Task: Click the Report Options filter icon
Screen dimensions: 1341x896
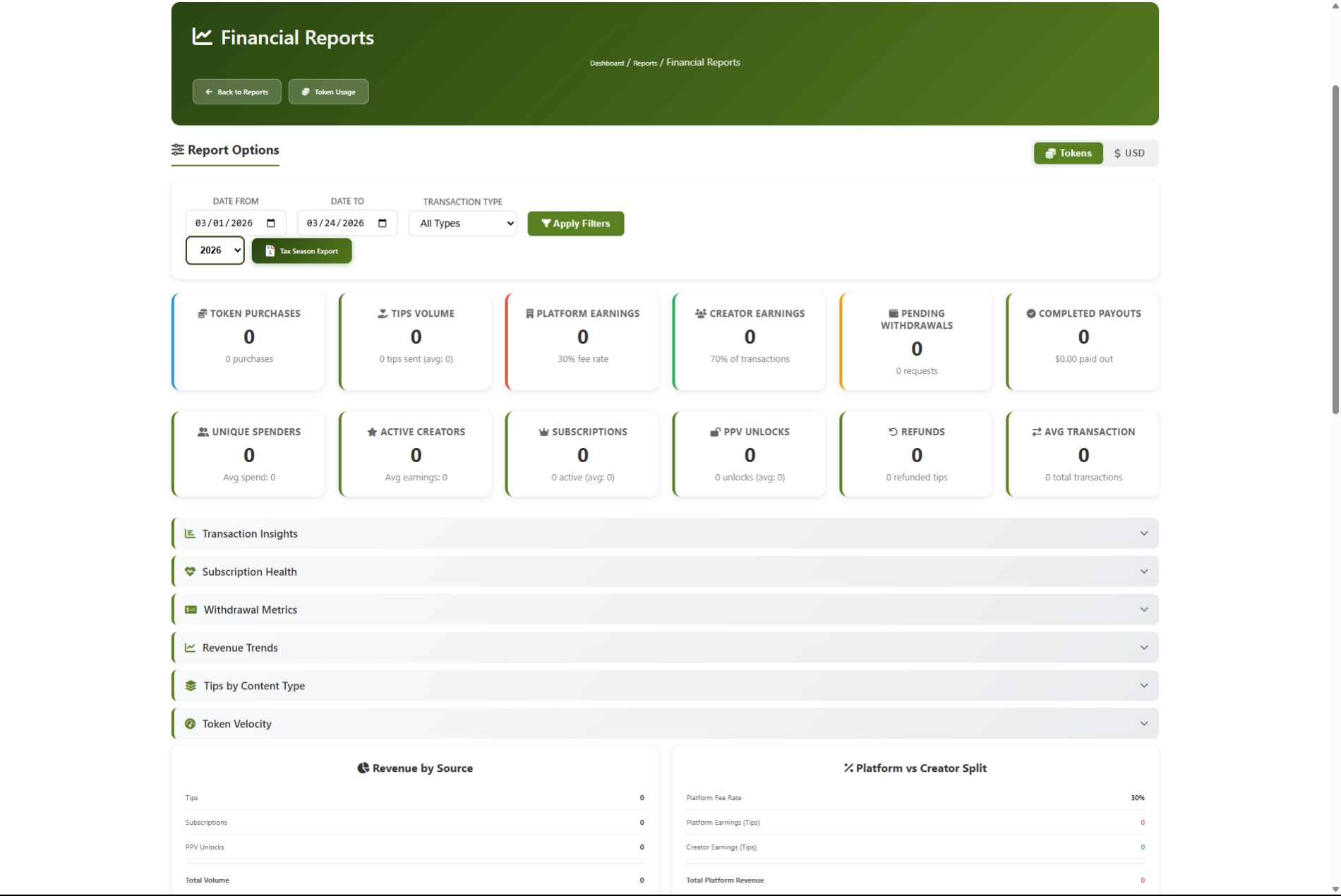Action: [177, 150]
